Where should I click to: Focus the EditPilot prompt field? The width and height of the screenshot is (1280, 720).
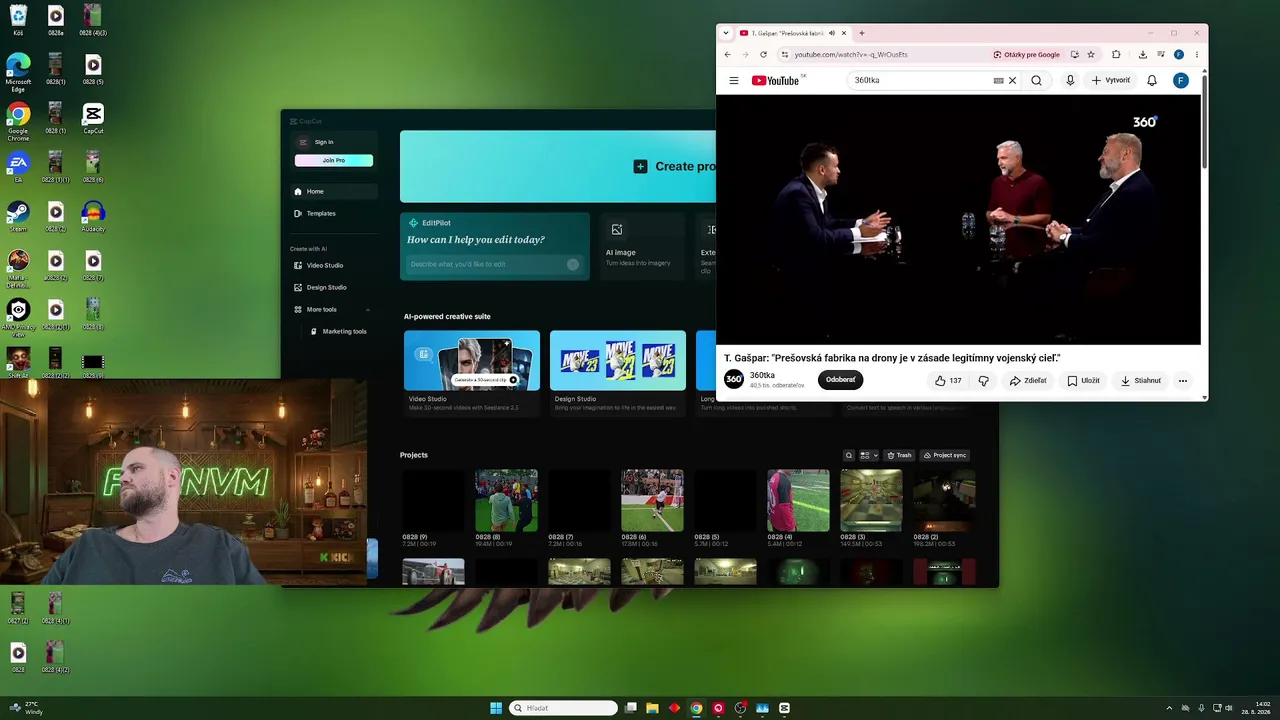tap(494, 264)
